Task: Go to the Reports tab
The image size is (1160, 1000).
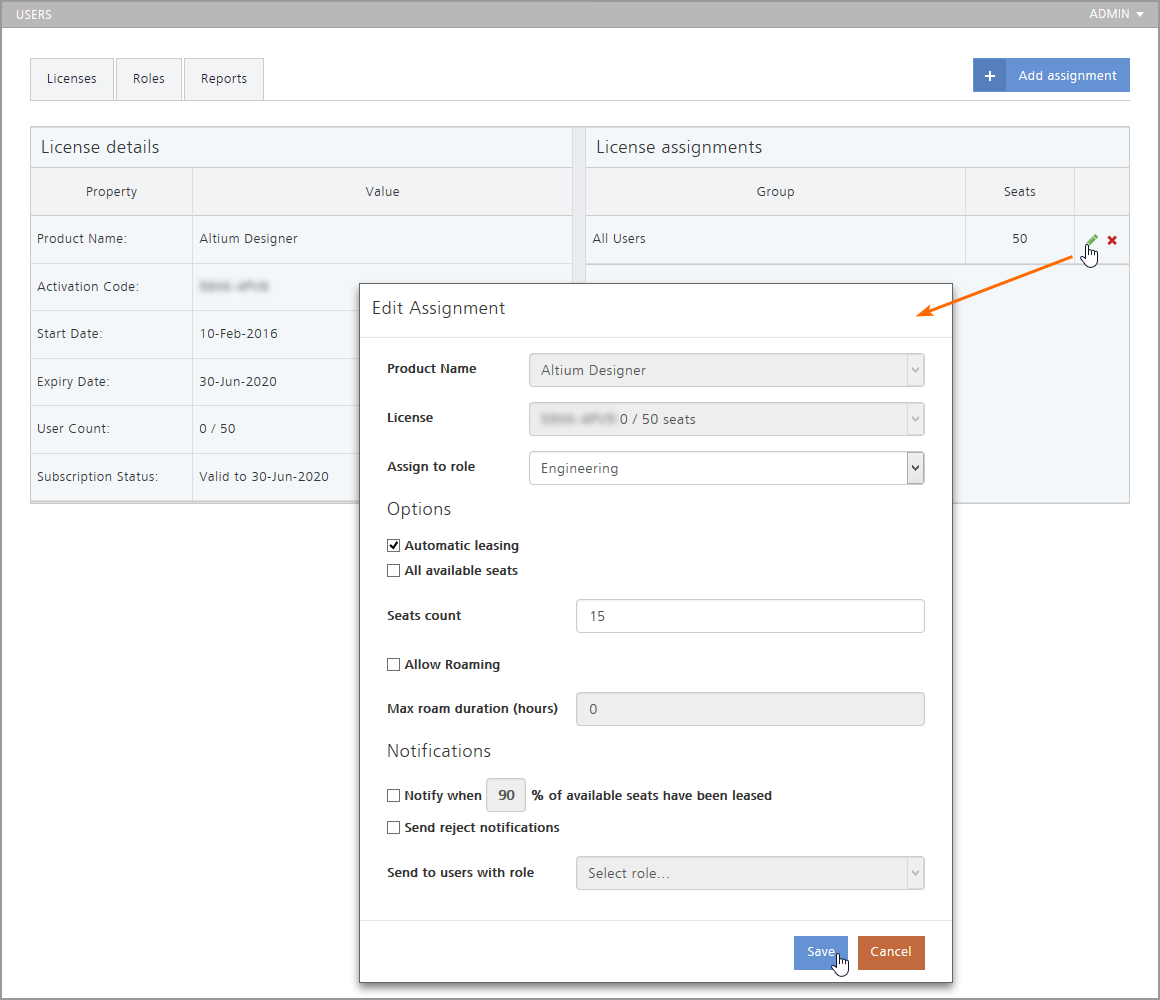Action: (224, 79)
